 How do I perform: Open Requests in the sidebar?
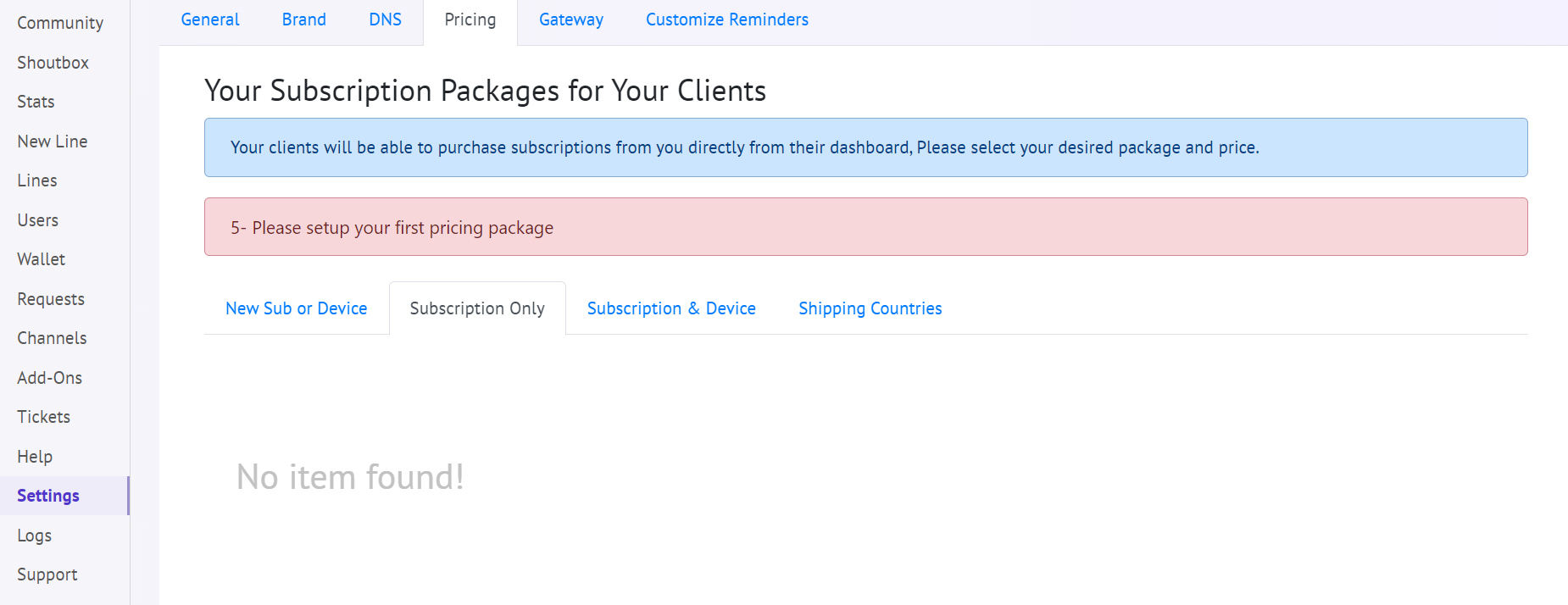[51, 299]
